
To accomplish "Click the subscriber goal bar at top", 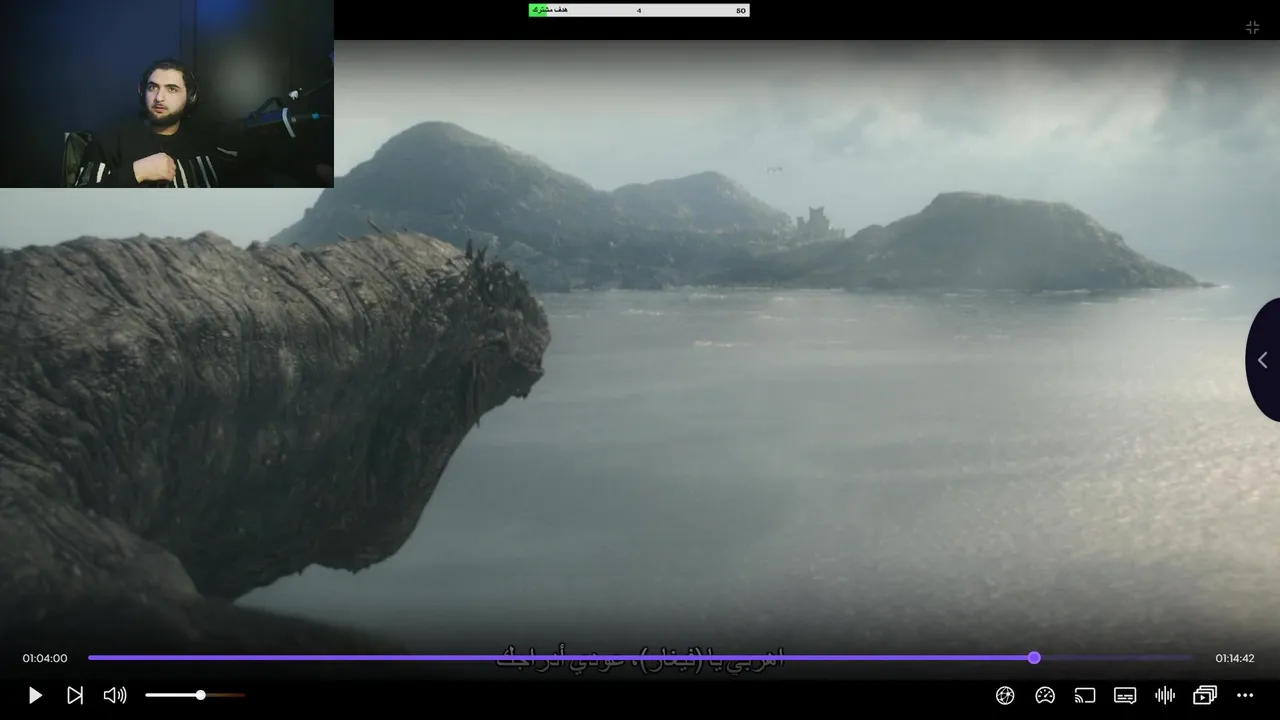I will [639, 10].
